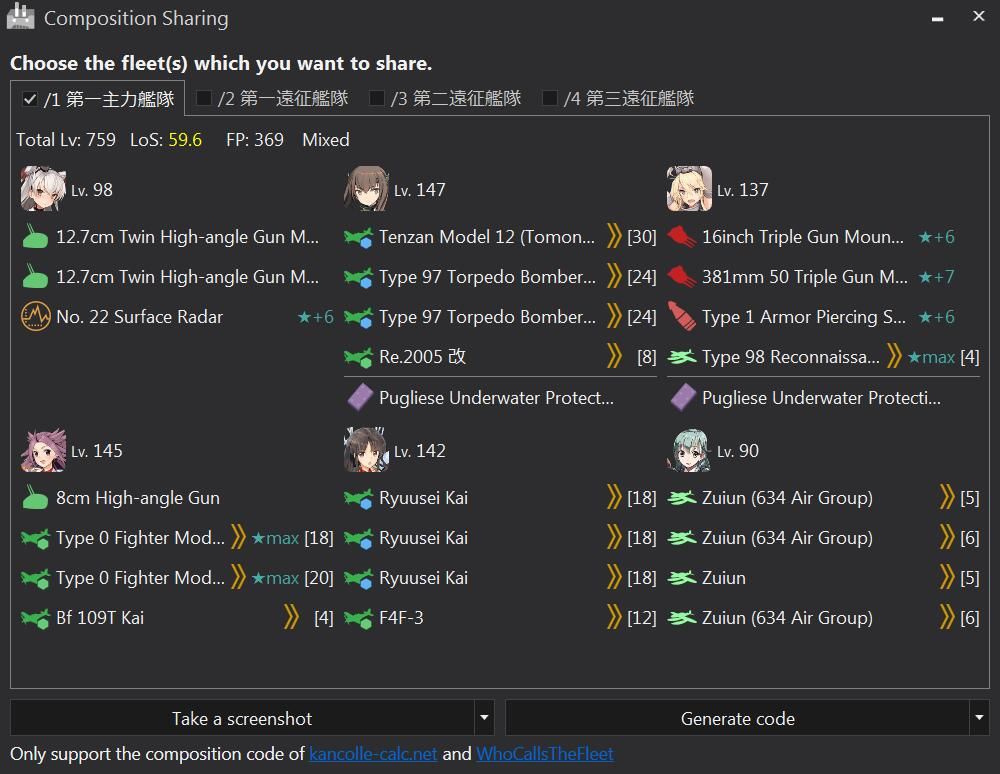Click the Take a screenshot button
Image resolution: width=1000 pixels, height=774 pixels.
pos(242,718)
